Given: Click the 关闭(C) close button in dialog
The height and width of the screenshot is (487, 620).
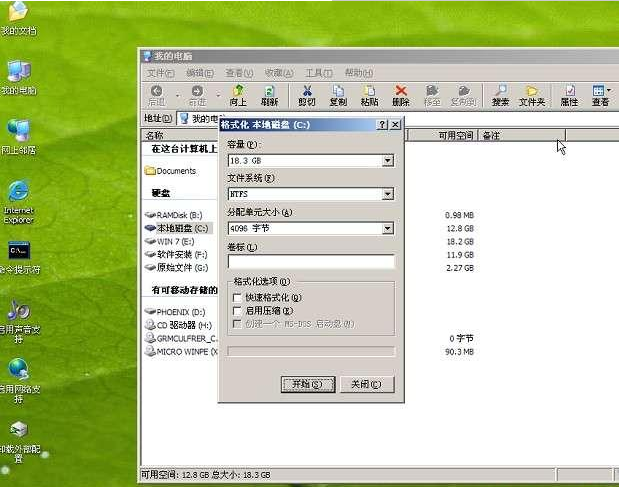Looking at the screenshot, I should click(366, 384).
